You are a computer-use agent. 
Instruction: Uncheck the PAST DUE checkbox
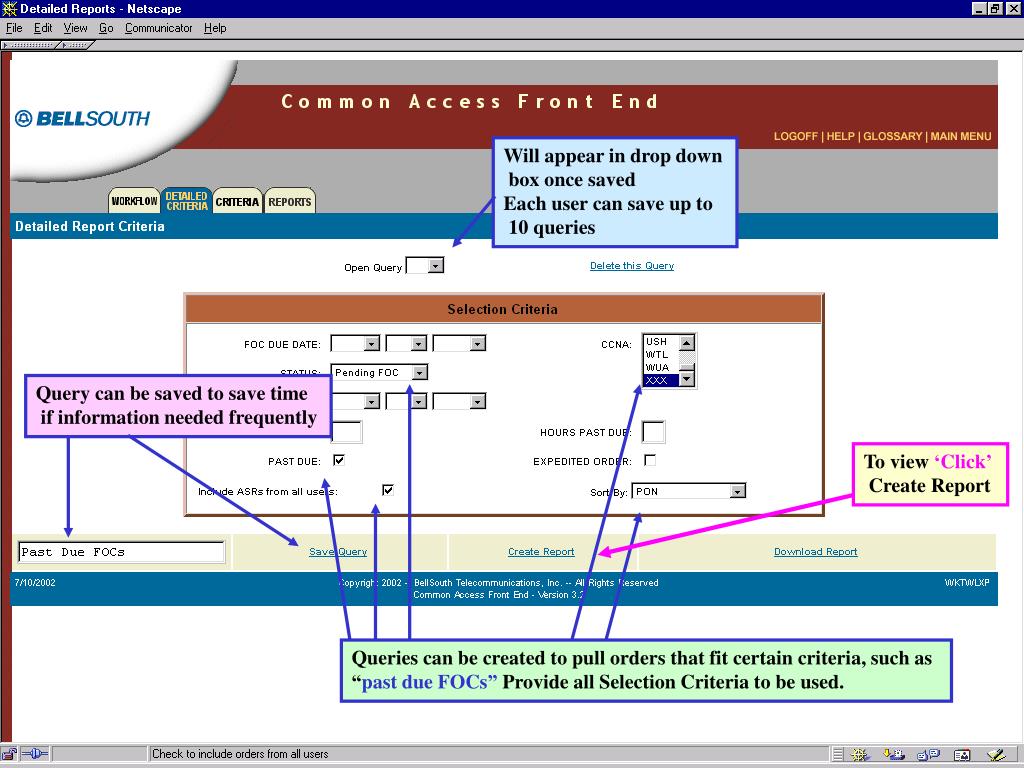(x=338, y=460)
